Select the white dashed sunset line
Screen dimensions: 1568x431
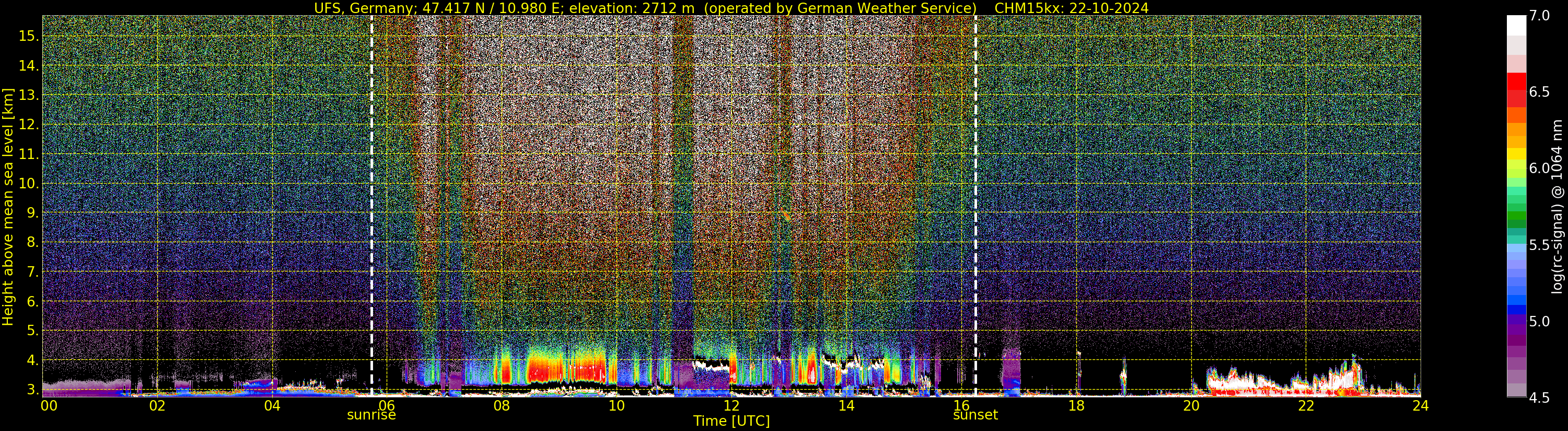tap(975, 206)
